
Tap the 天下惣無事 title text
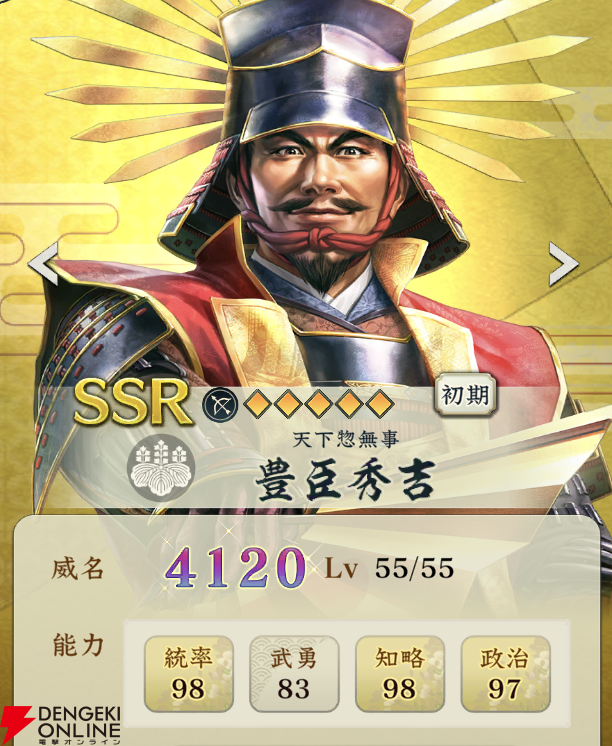tap(345, 439)
